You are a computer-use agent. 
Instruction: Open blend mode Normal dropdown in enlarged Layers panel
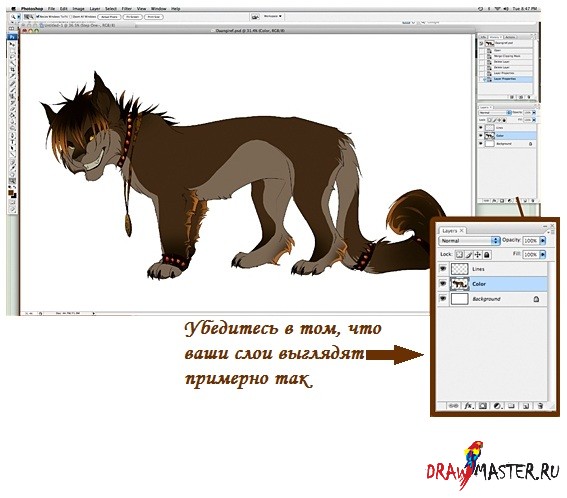point(469,241)
